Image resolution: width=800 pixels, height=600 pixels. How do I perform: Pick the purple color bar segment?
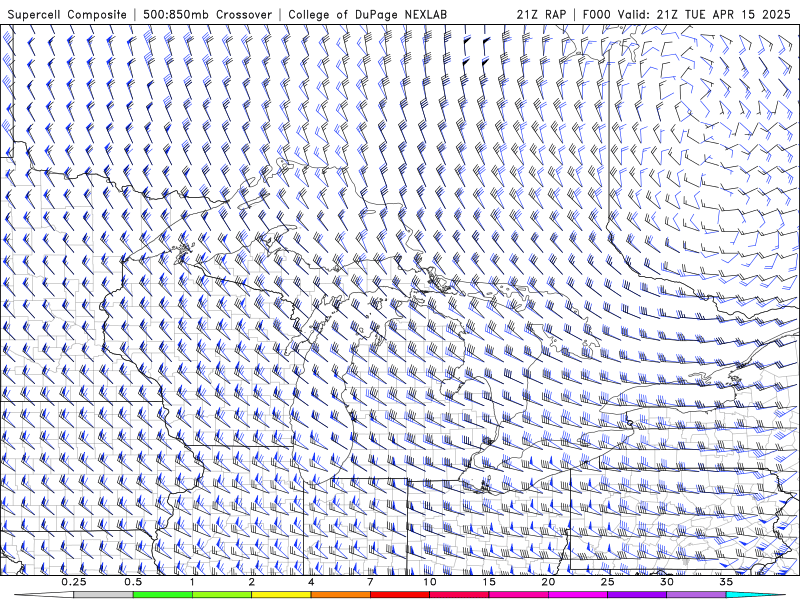(x=637, y=595)
